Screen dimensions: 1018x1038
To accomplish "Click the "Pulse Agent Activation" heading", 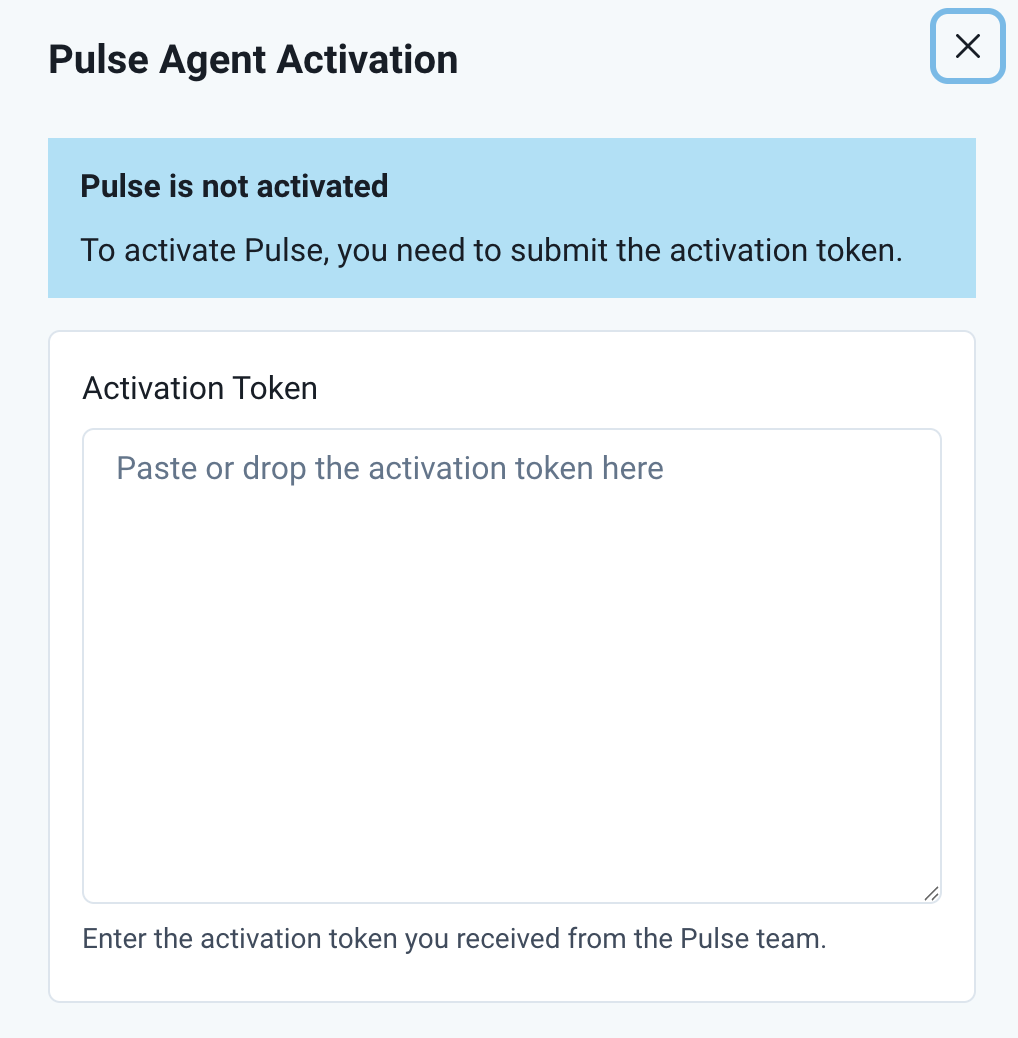I will click(253, 60).
